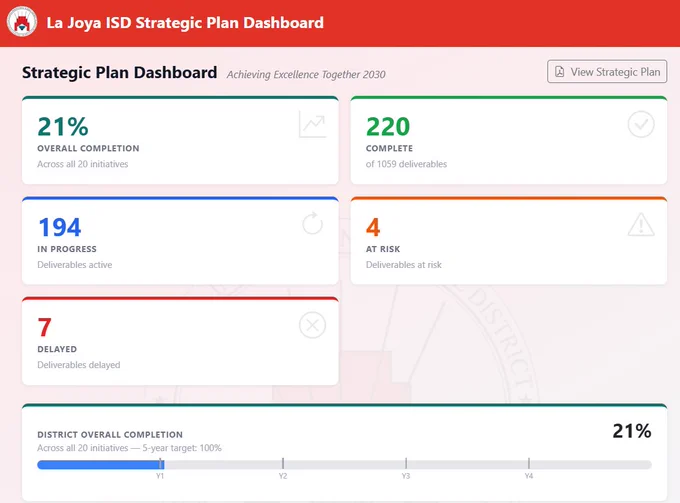Click the PDF document icon in View Strategic Plan
680x503 pixels.
559,72
